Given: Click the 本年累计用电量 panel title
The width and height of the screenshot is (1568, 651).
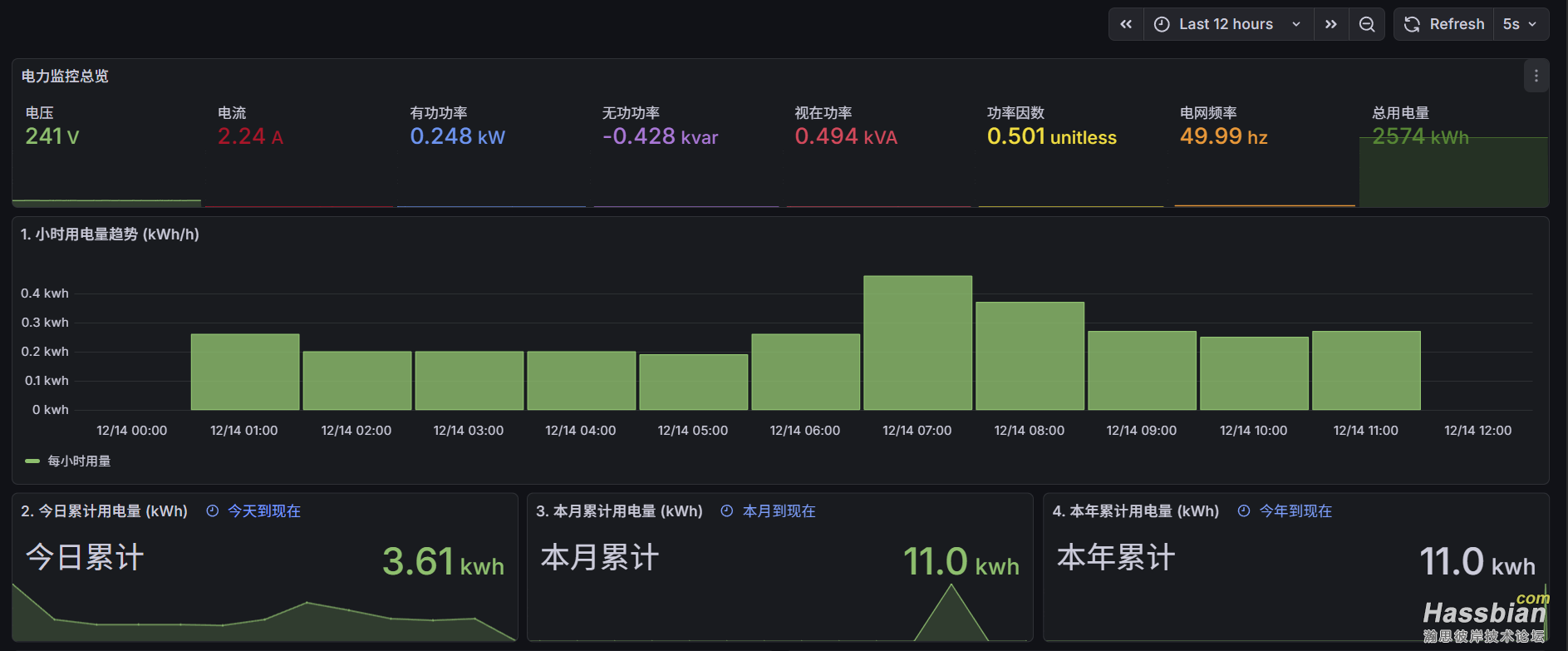Looking at the screenshot, I should 1136,511.
